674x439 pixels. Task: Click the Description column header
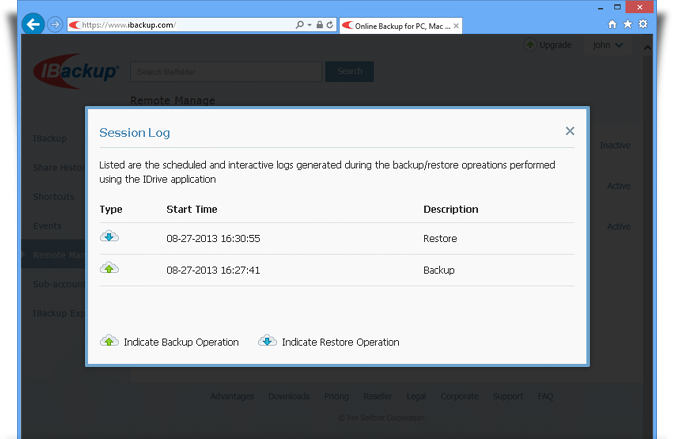pos(450,209)
